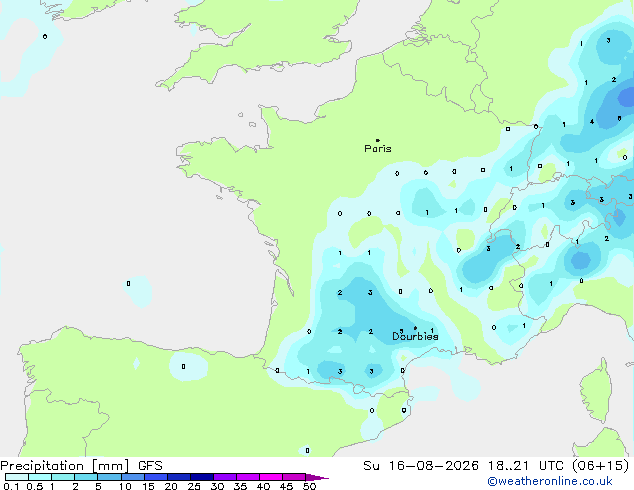Click the legend swatch between 0.1 and 0.5
This screenshot has height=490, width=634.
point(17,477)
